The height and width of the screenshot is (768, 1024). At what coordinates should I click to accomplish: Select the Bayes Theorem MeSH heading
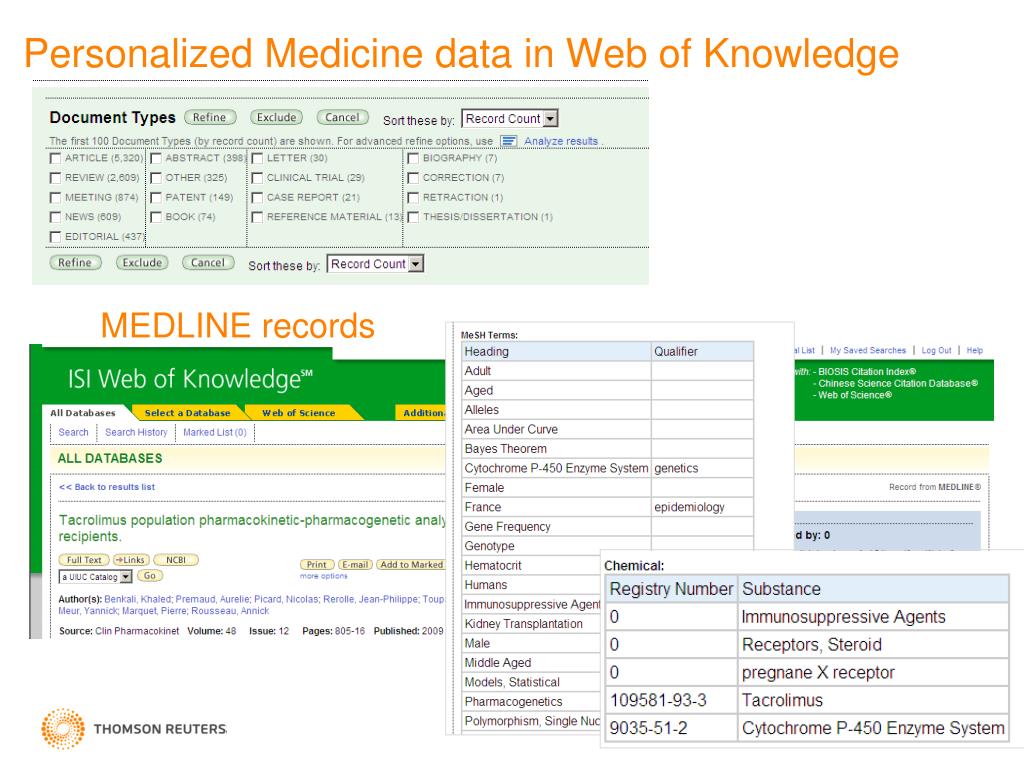556,449
